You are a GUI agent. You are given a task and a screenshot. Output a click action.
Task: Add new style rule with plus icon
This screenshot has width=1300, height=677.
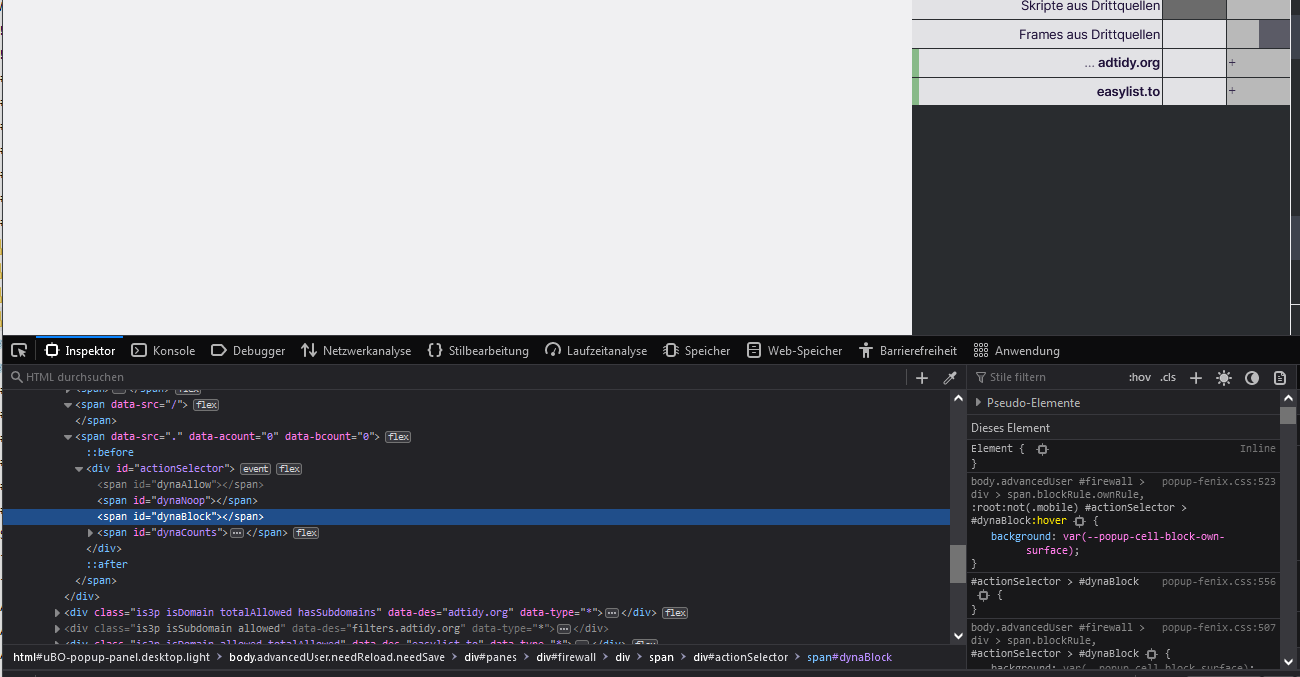pos(1195,377)
